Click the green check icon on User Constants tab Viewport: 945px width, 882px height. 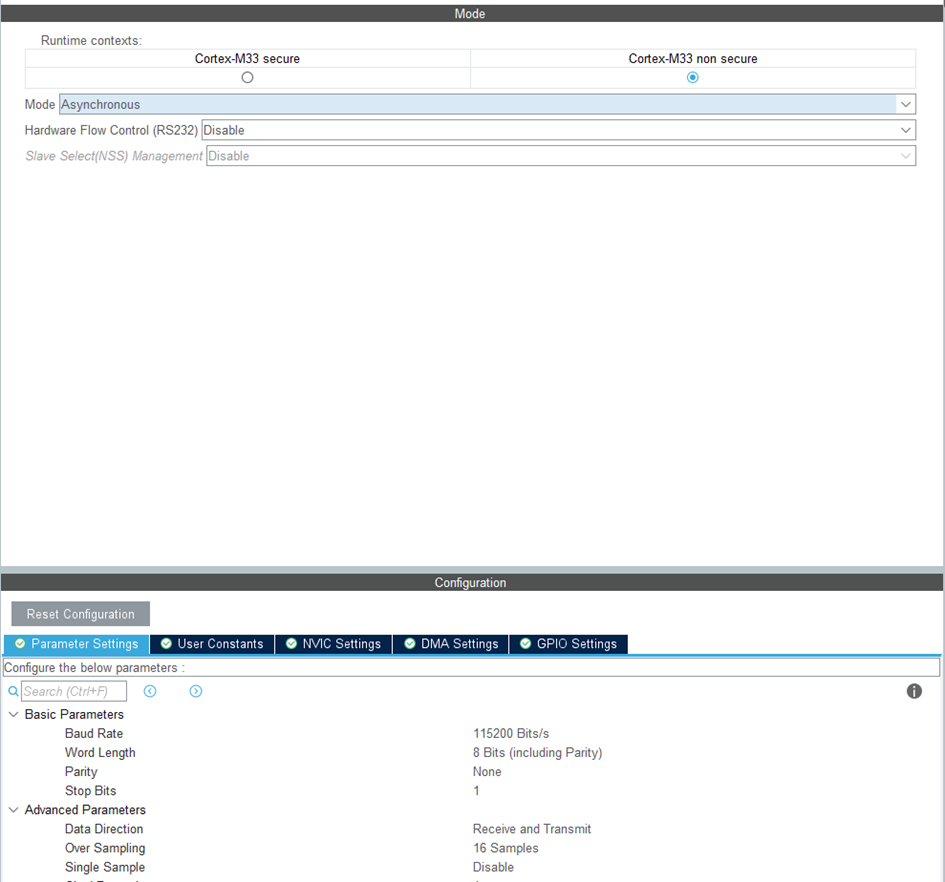click(166, 644)
